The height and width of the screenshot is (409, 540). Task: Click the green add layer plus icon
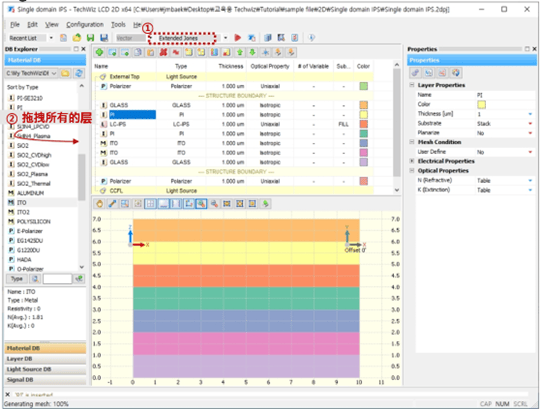click(x=100, y=52)
